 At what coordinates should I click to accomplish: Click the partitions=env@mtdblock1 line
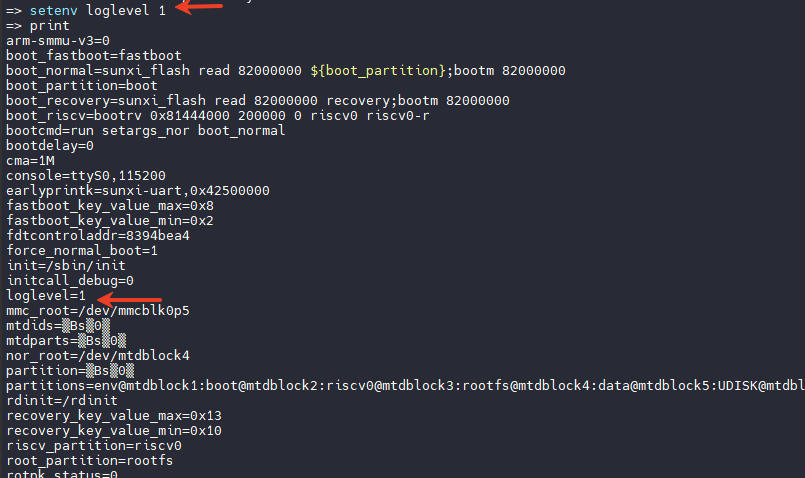tap(405, 386)
